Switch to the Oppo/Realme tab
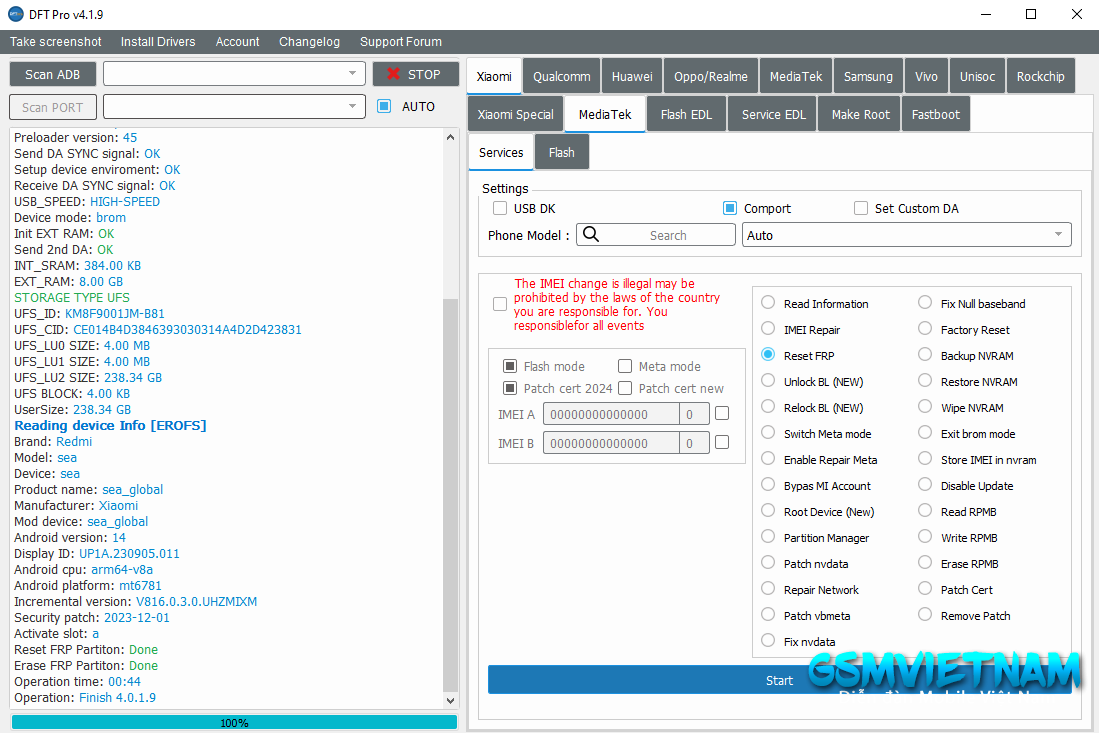1099x733 pixels. coord(711,76)
